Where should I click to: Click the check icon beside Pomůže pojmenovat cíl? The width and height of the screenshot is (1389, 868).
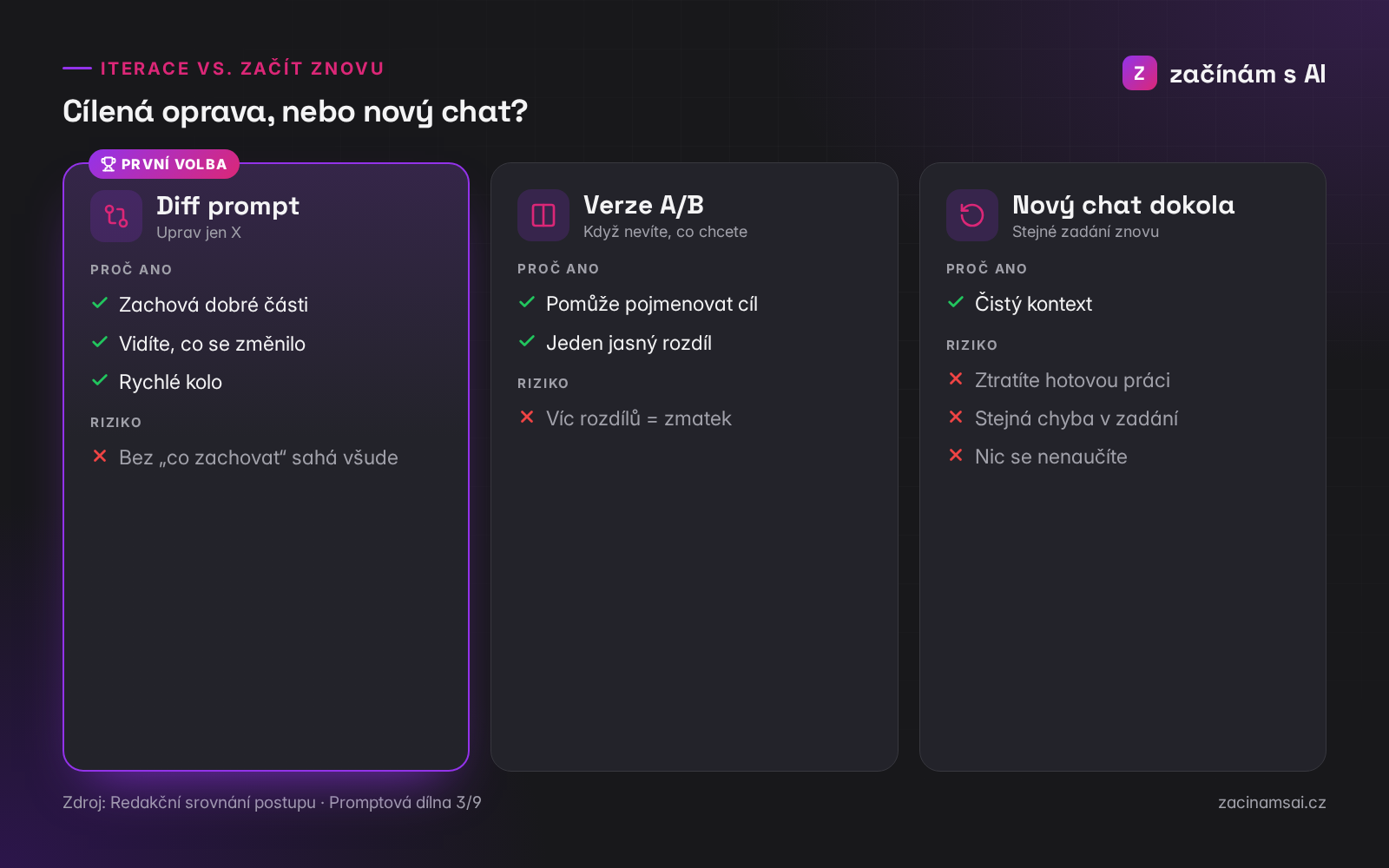pos(527,302)
